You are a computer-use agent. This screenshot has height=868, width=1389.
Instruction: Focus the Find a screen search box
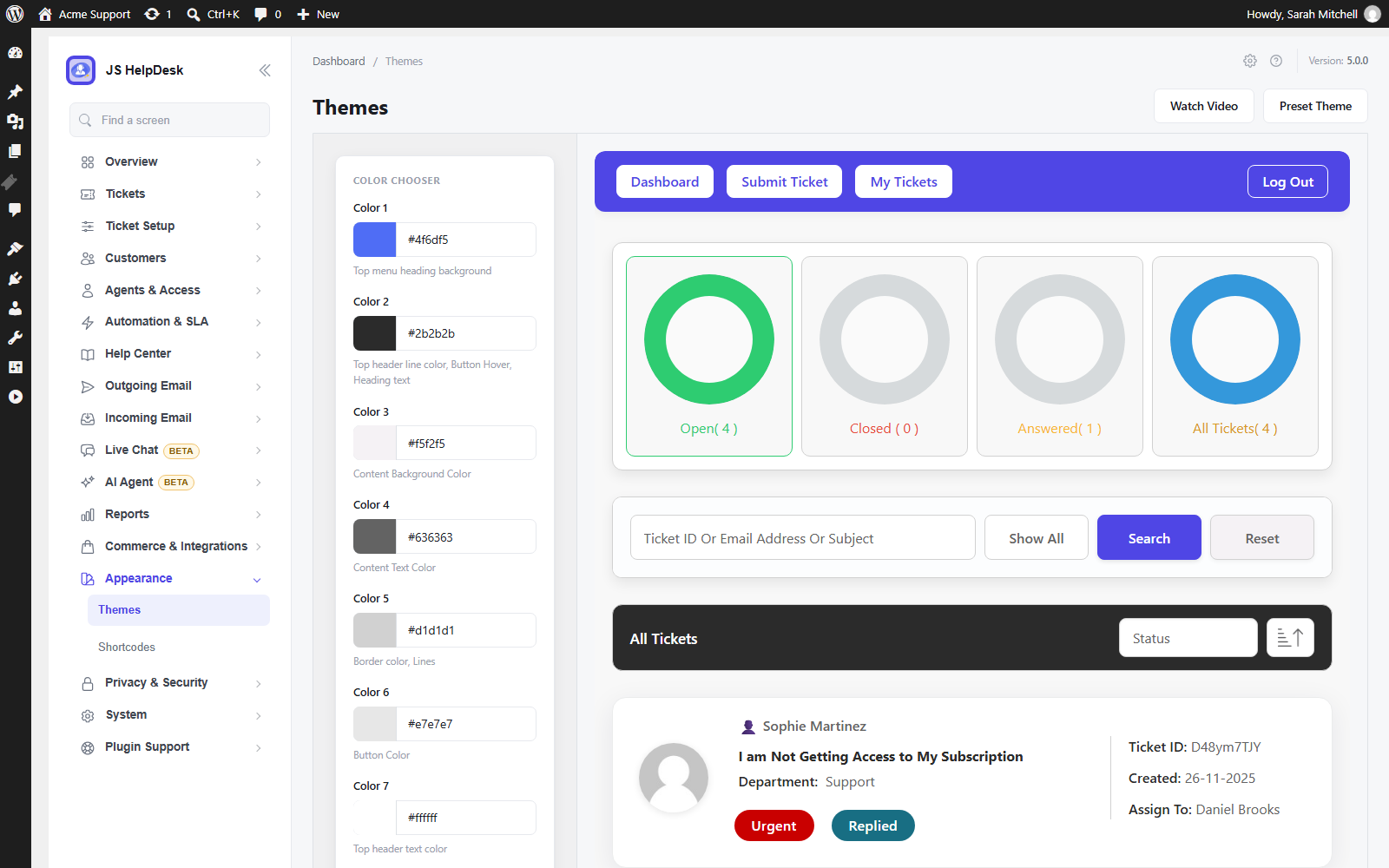169,120
